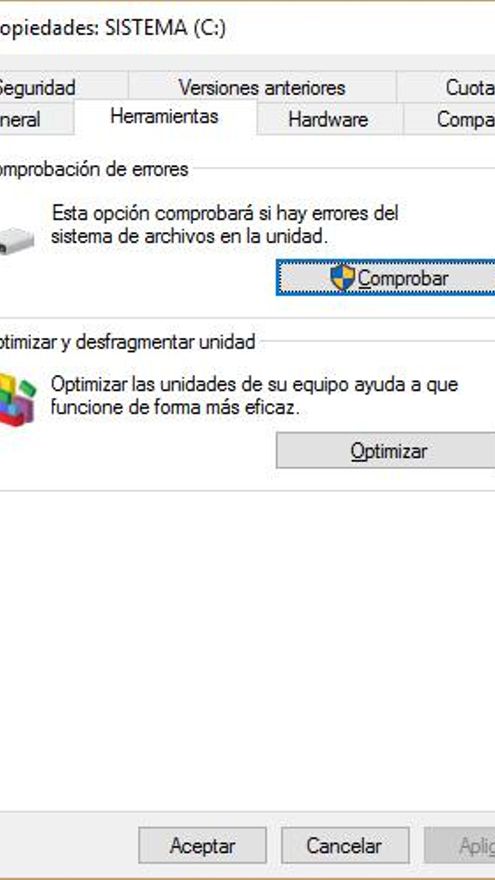Click Comprobar to check the drive for errors
This screenshot has height=880, width=495.
point(386,278)
